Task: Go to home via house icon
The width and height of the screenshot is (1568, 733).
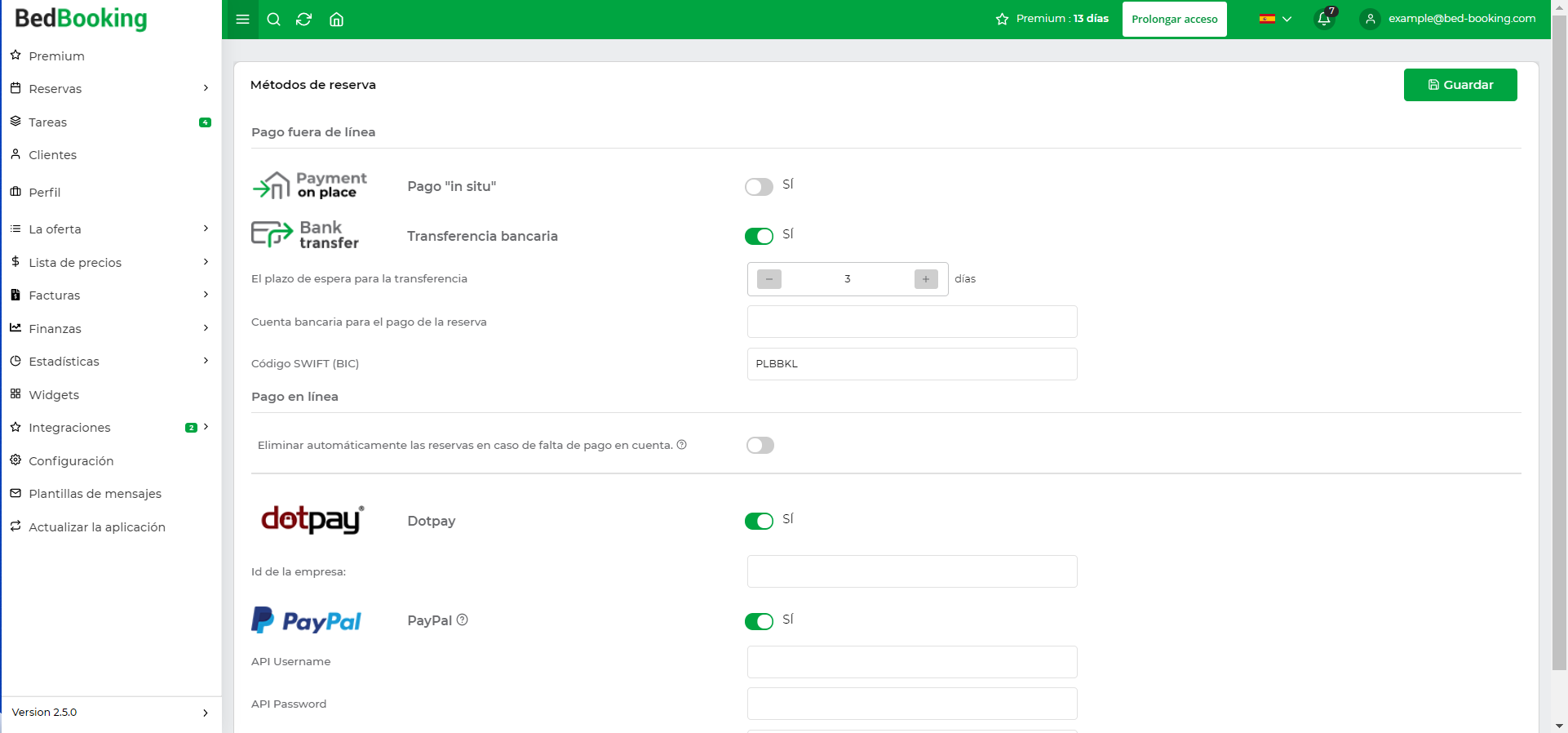Action: (x=336, y=20)
